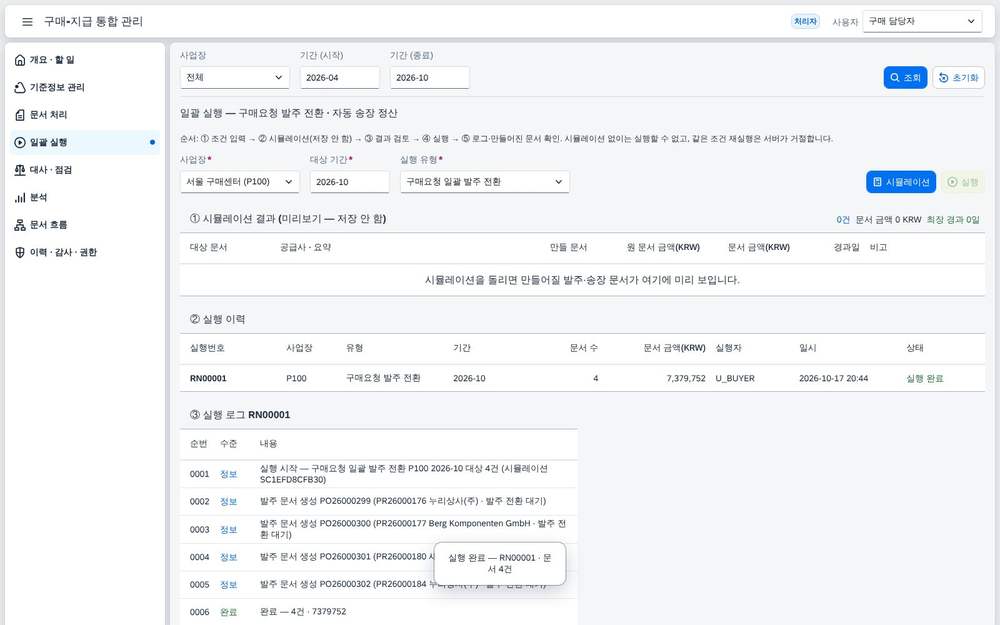
Task: Open 사업장 서울 구매센터 (P100) dropdown
Action: click(x=240, y=182)
